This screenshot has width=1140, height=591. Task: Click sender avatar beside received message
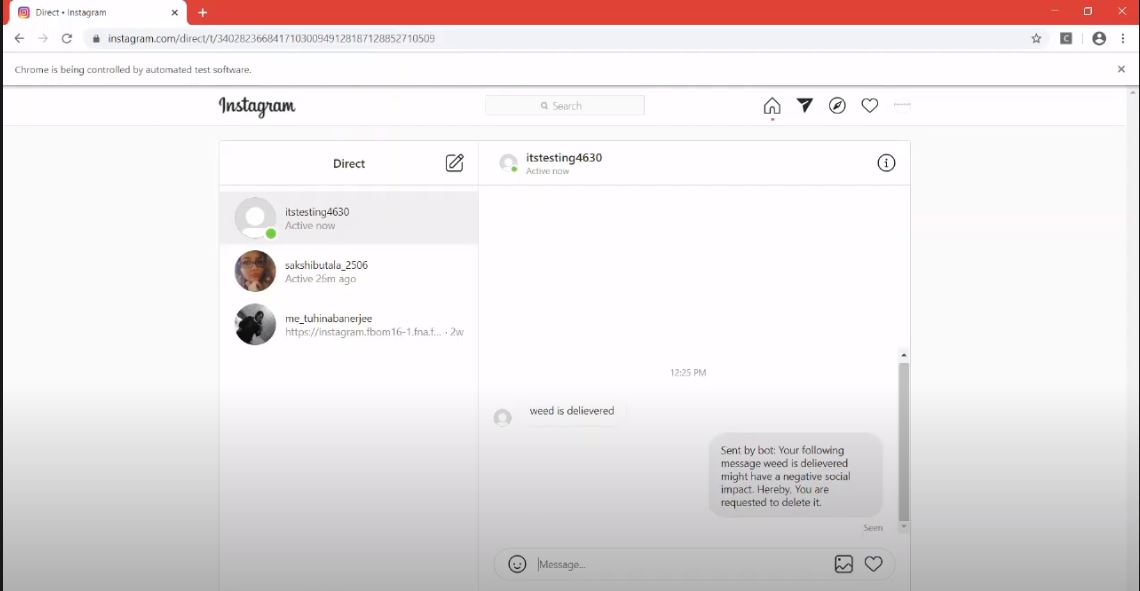pyautogui.click(x=502, y=417)
